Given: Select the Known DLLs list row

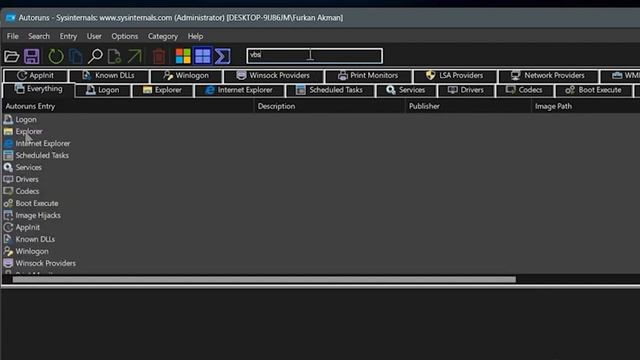Looking at the screenshot, I should coord(35,239).
